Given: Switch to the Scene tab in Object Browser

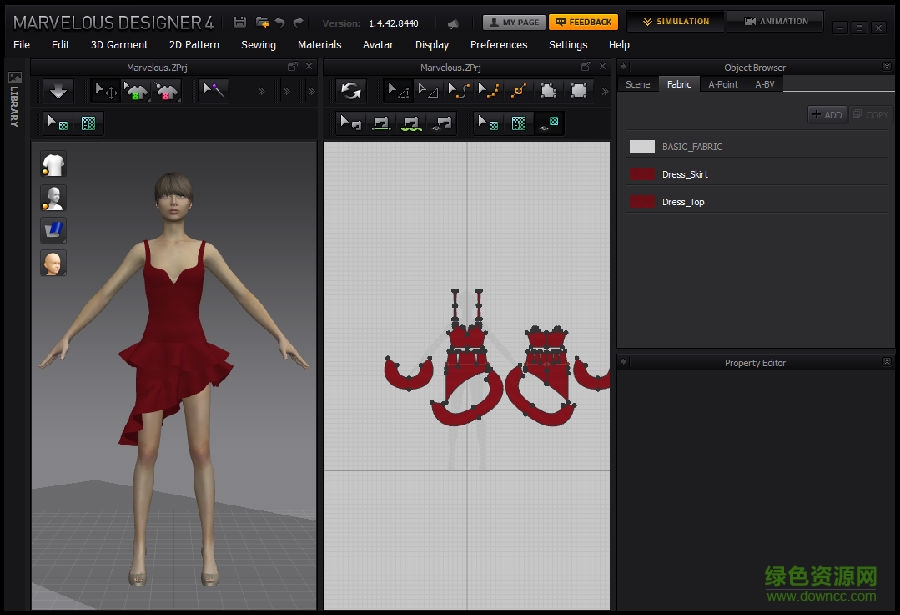Looking at the screenshot, I should click(x=637, y=85).
